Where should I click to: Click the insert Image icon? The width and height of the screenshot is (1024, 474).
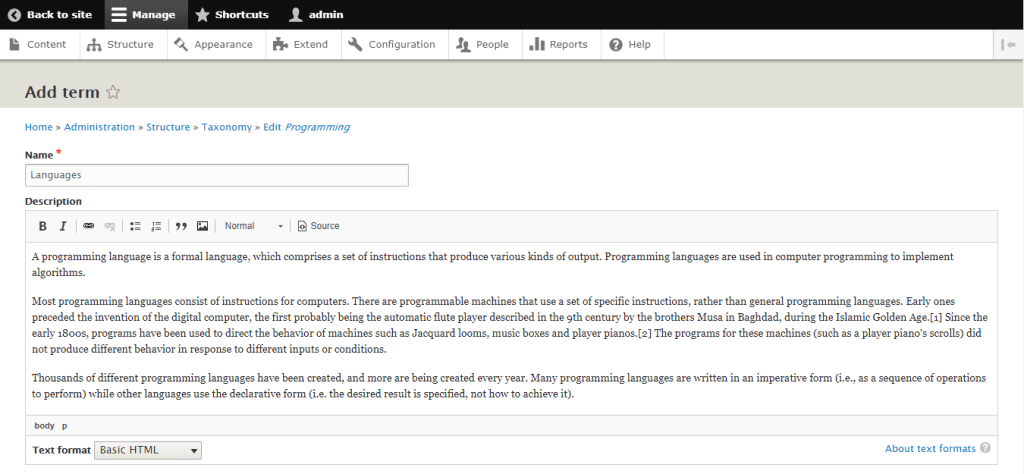[x=202, y=226]
